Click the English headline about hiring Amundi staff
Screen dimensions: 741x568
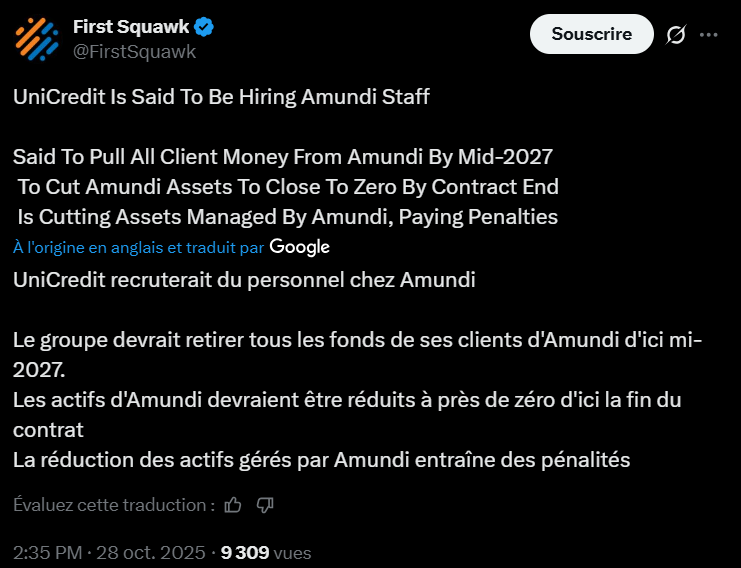pos(221,97)
